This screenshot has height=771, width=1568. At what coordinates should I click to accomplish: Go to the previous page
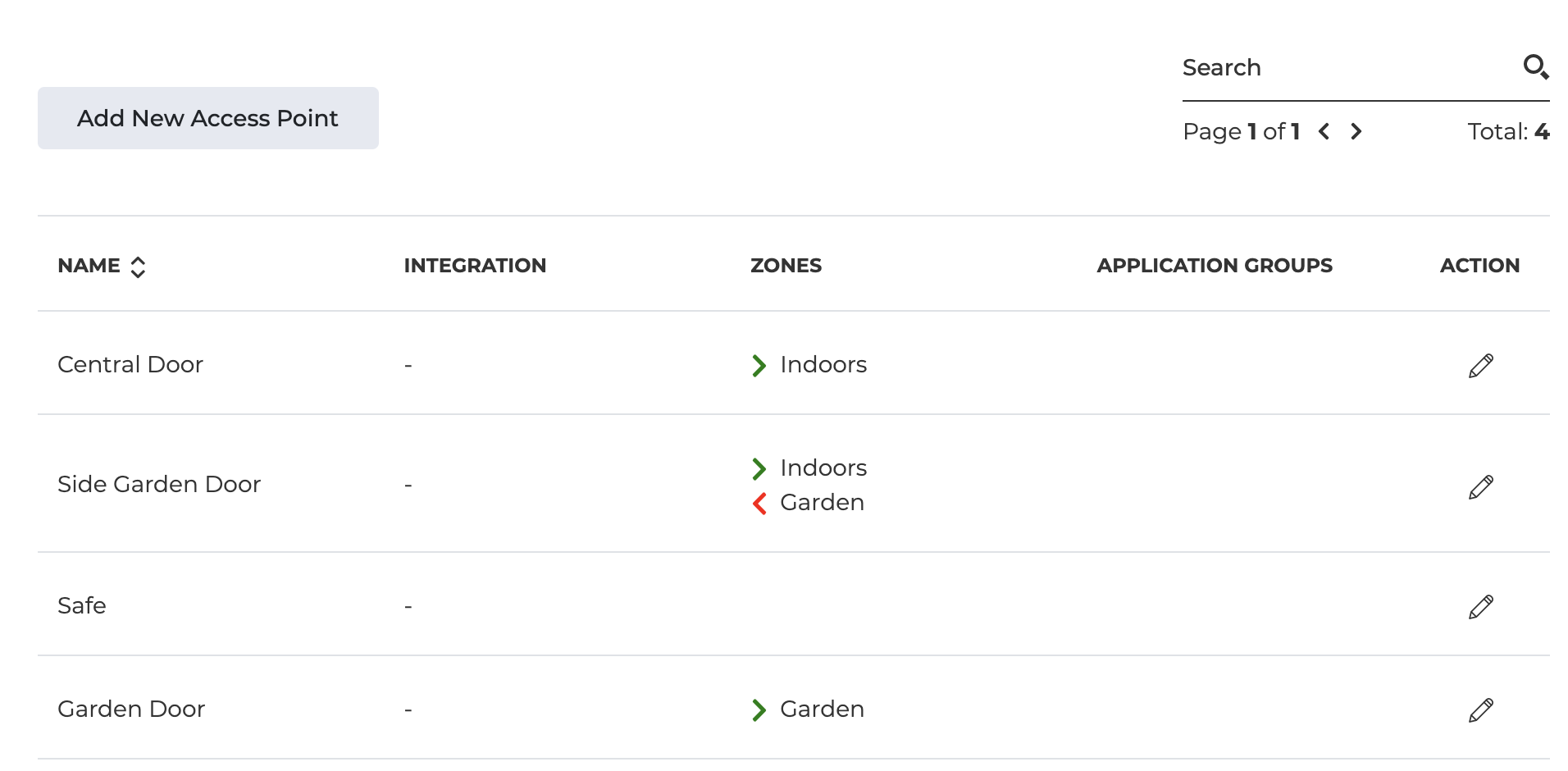pos(1324,131)
